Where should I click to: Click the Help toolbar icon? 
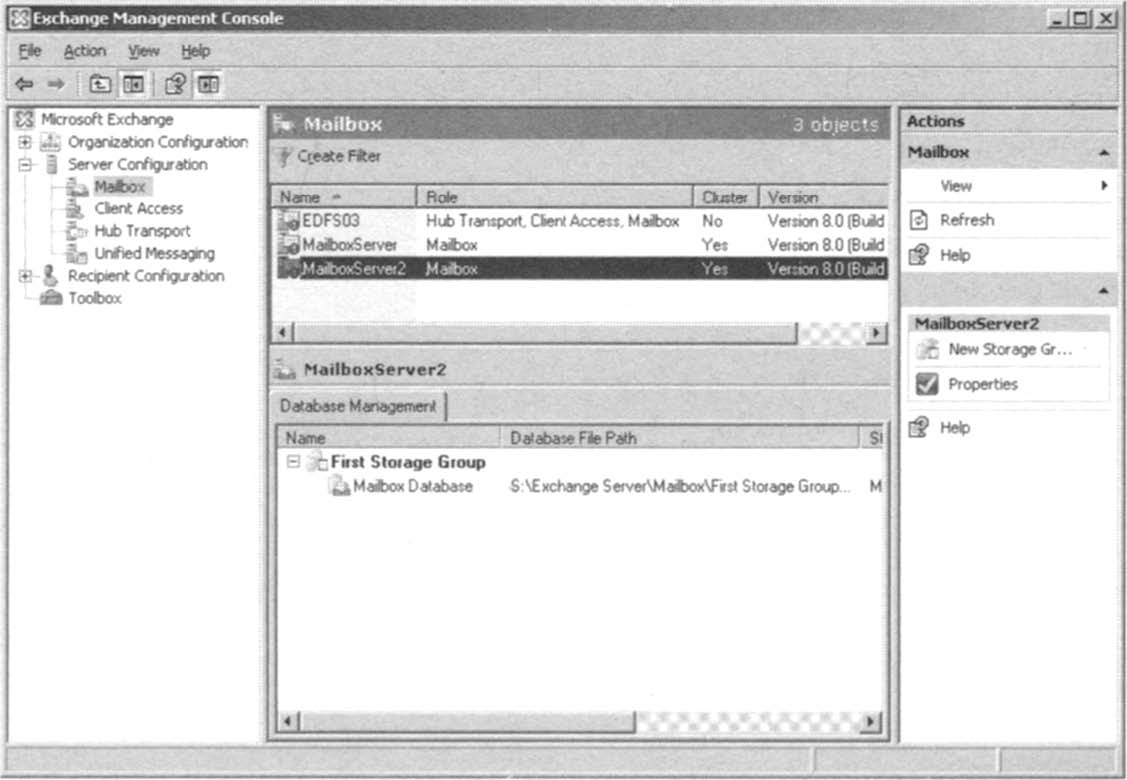(175, 84)
